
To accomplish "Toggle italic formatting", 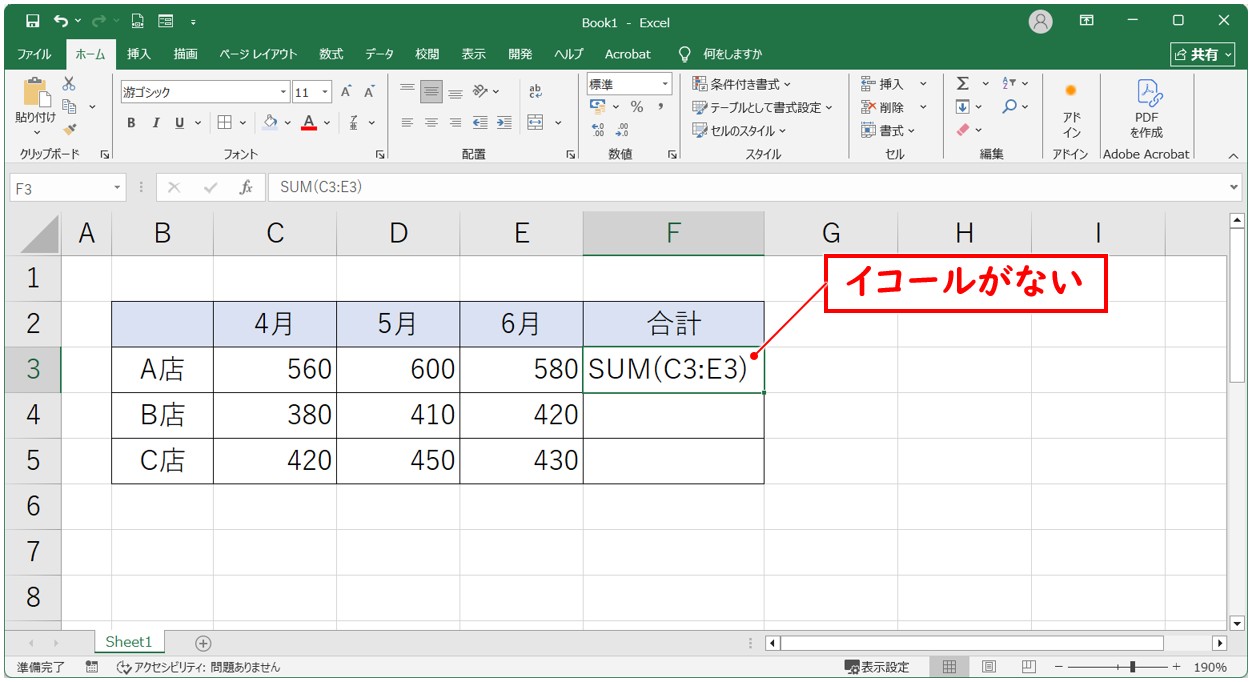I will 155,123.
